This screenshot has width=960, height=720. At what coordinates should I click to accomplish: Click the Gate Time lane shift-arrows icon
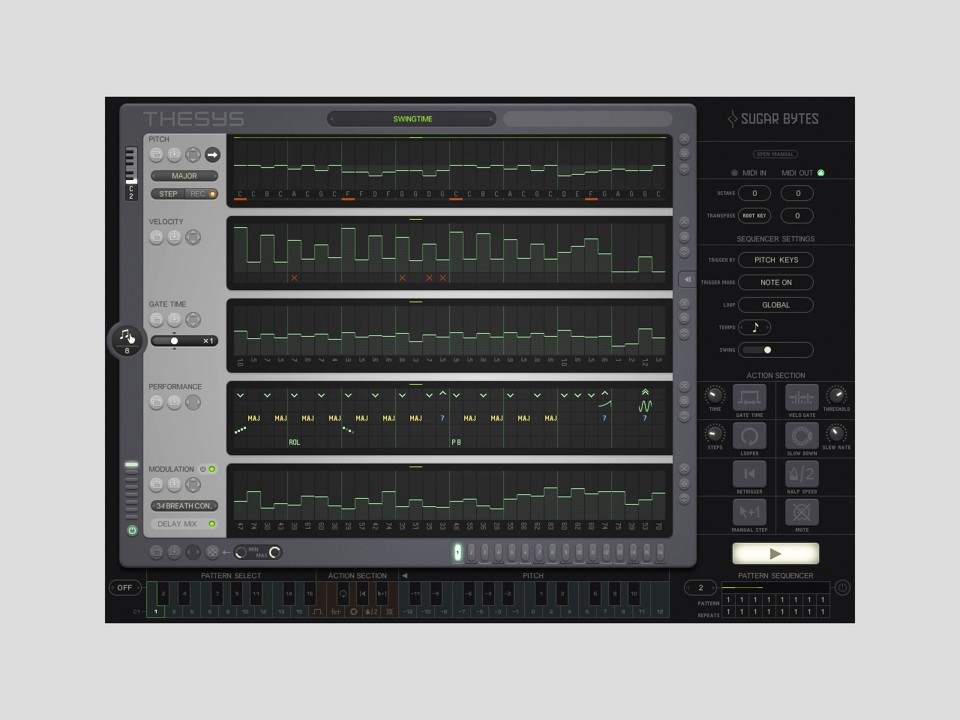click(193, 320)
